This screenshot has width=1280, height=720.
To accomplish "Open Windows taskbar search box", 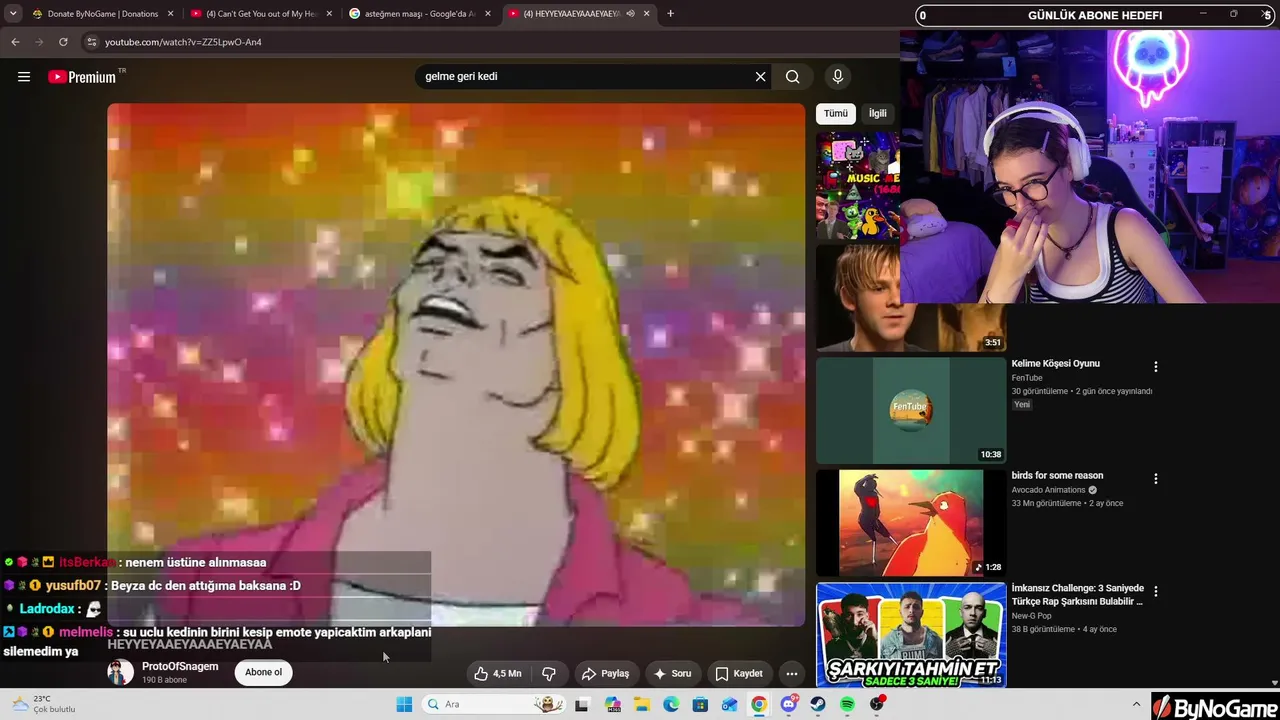I will [x=494, y=704].
